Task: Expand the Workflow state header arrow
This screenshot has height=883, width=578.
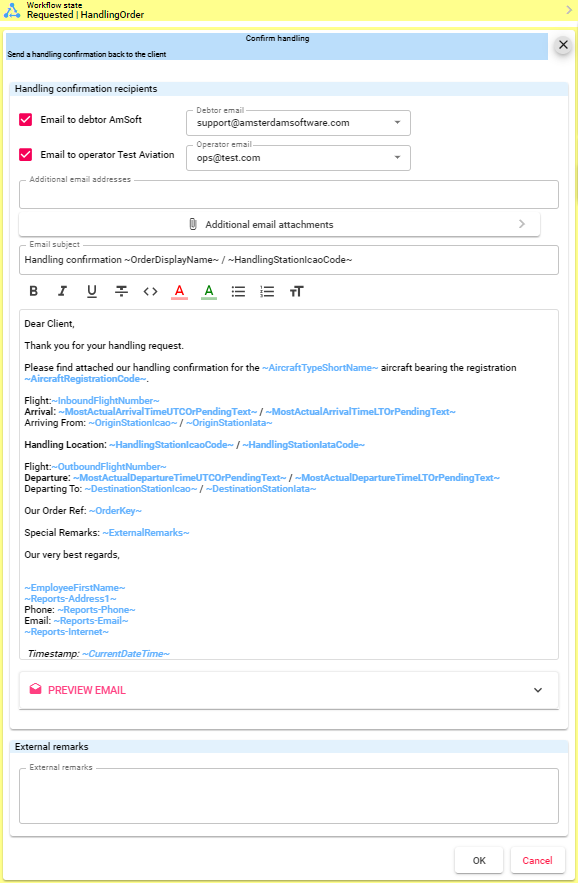Action: (x=568, y=10)
